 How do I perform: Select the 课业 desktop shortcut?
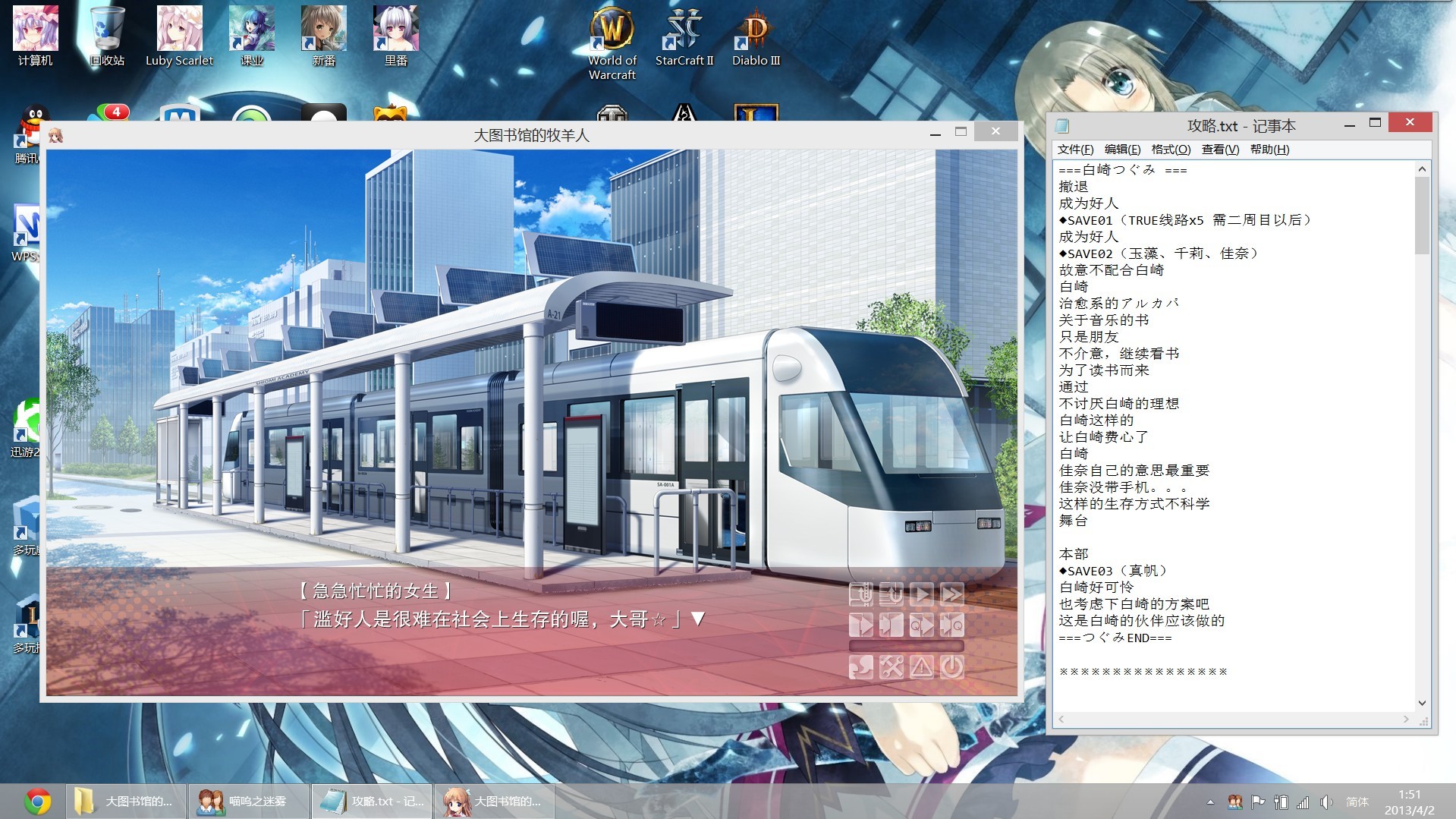(x=251, y=36)
